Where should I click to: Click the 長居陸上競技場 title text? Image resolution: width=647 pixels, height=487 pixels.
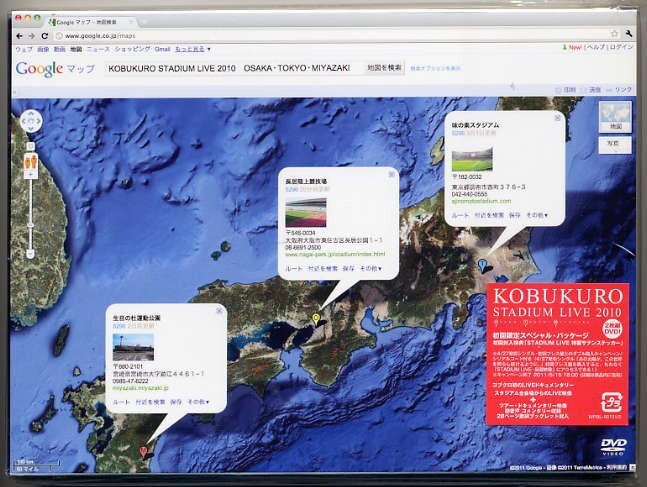(x=306, y=181)
